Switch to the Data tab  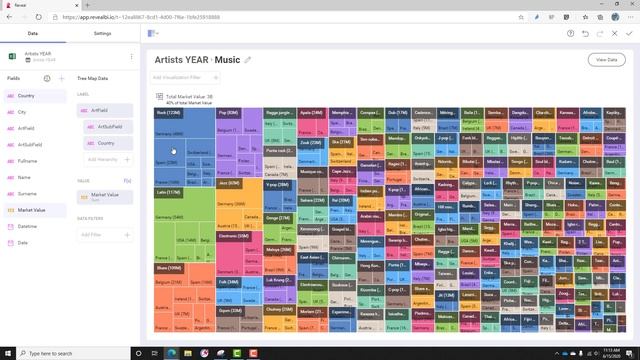click(33, 33)
